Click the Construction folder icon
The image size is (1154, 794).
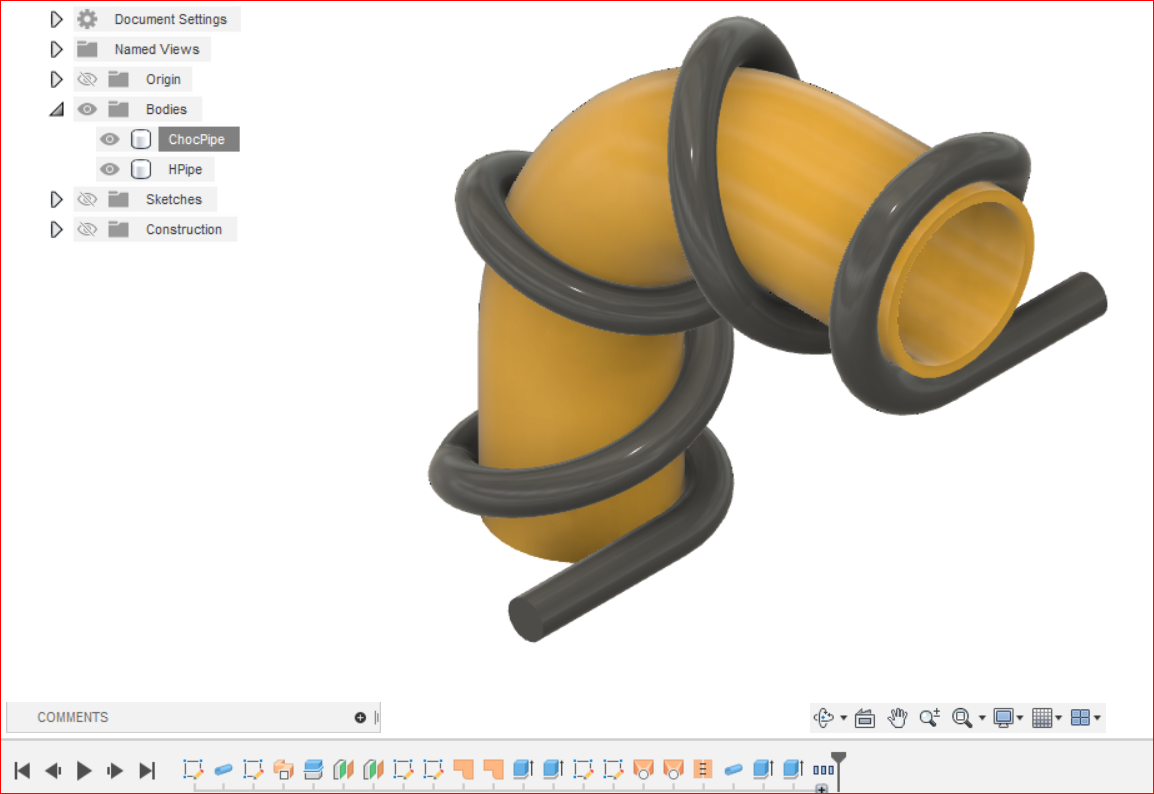118,230
